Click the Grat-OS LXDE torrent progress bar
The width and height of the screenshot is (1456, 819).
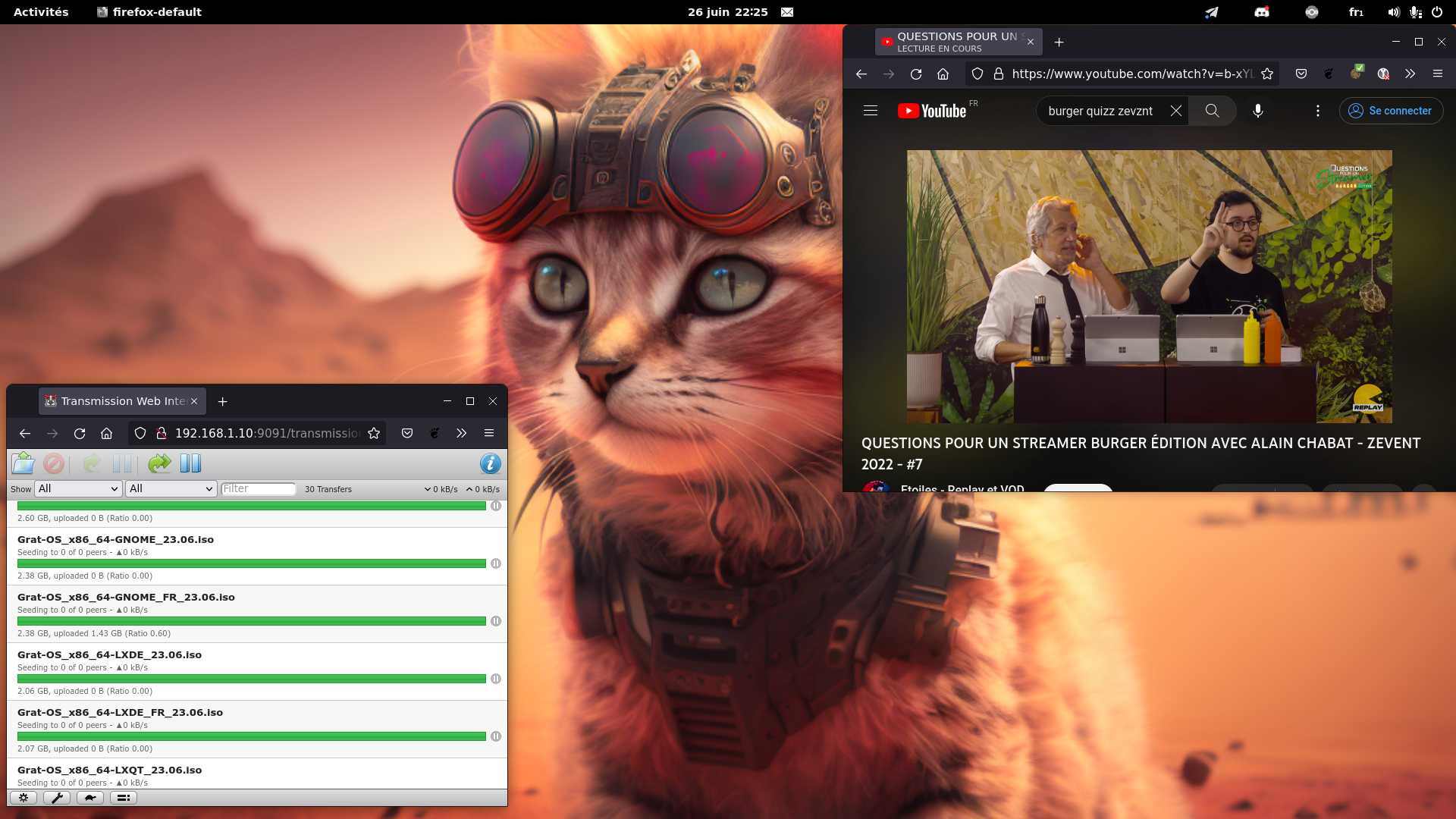coord(251,679)
